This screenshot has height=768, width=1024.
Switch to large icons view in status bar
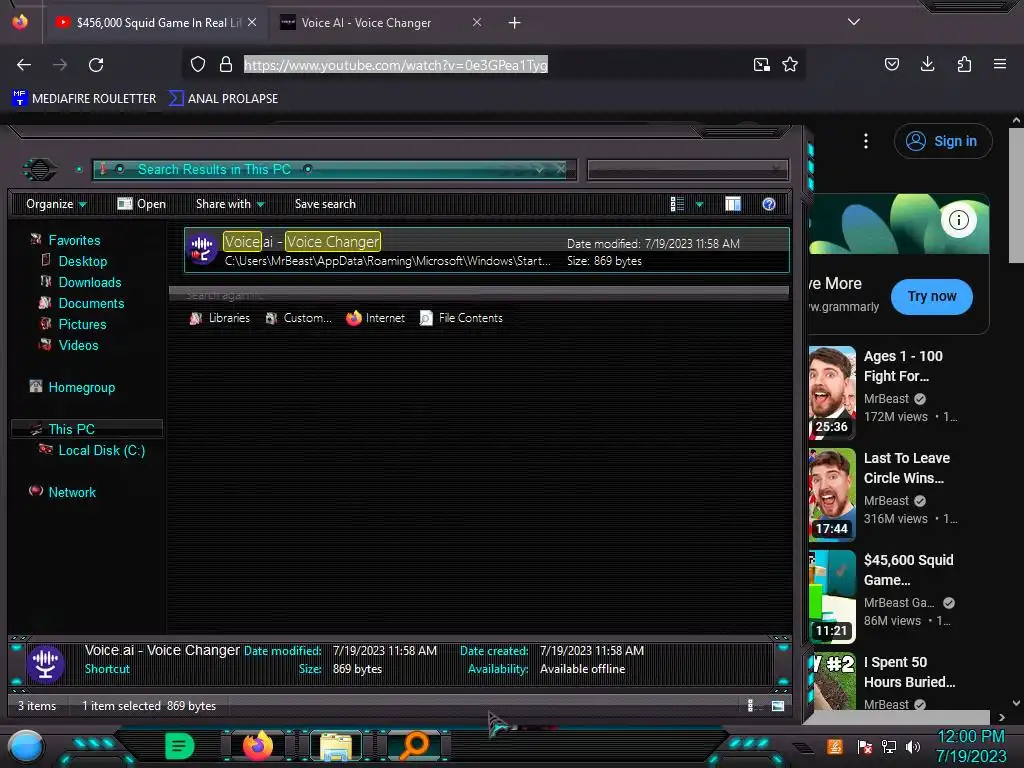pos(778,705)
